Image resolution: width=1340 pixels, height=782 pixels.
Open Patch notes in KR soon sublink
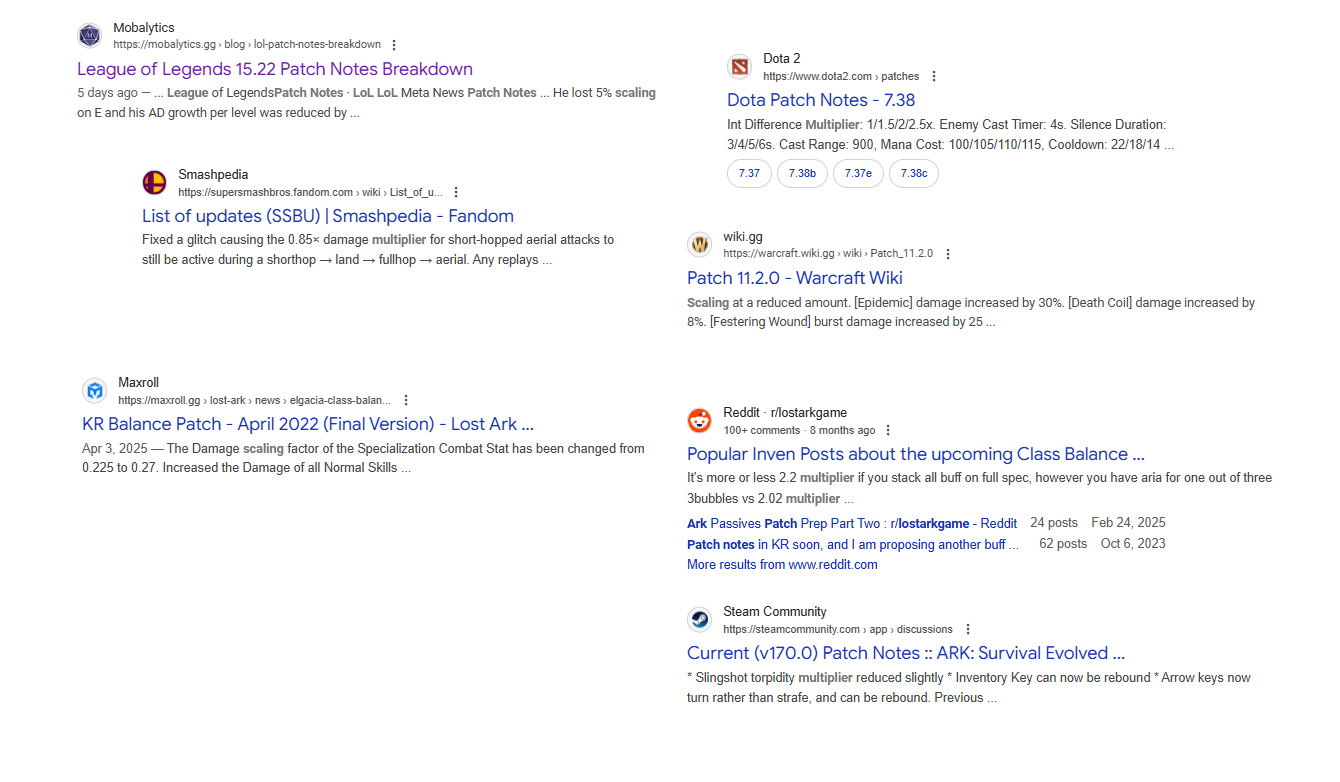click(853, 545)
